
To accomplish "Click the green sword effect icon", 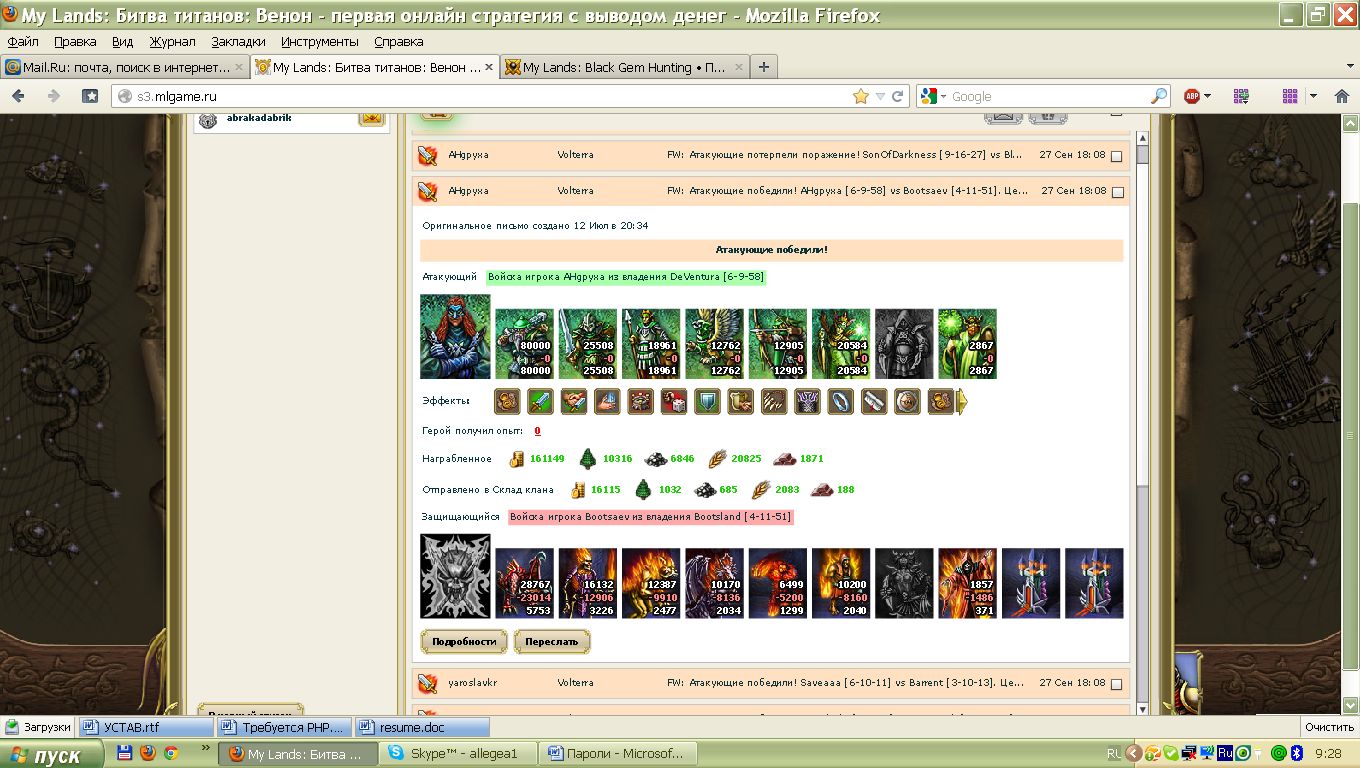I will 540,402.
